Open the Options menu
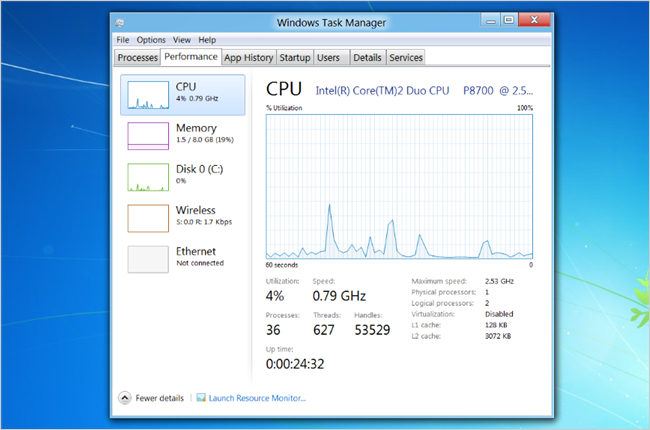Screen dimensions: 650x430 pyautogui.click(x=151, y=40)
